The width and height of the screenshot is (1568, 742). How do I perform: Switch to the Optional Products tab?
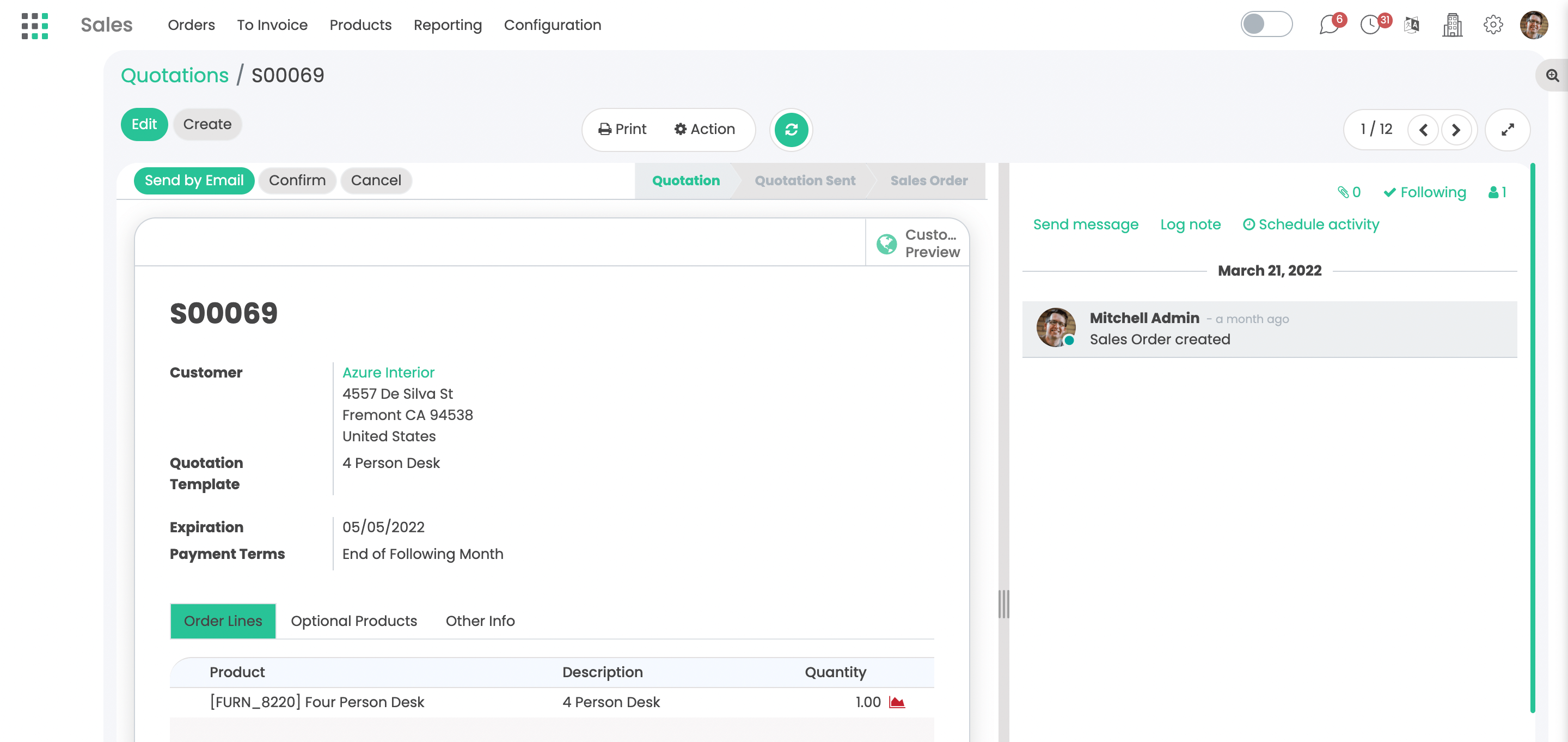click(354, 621)
